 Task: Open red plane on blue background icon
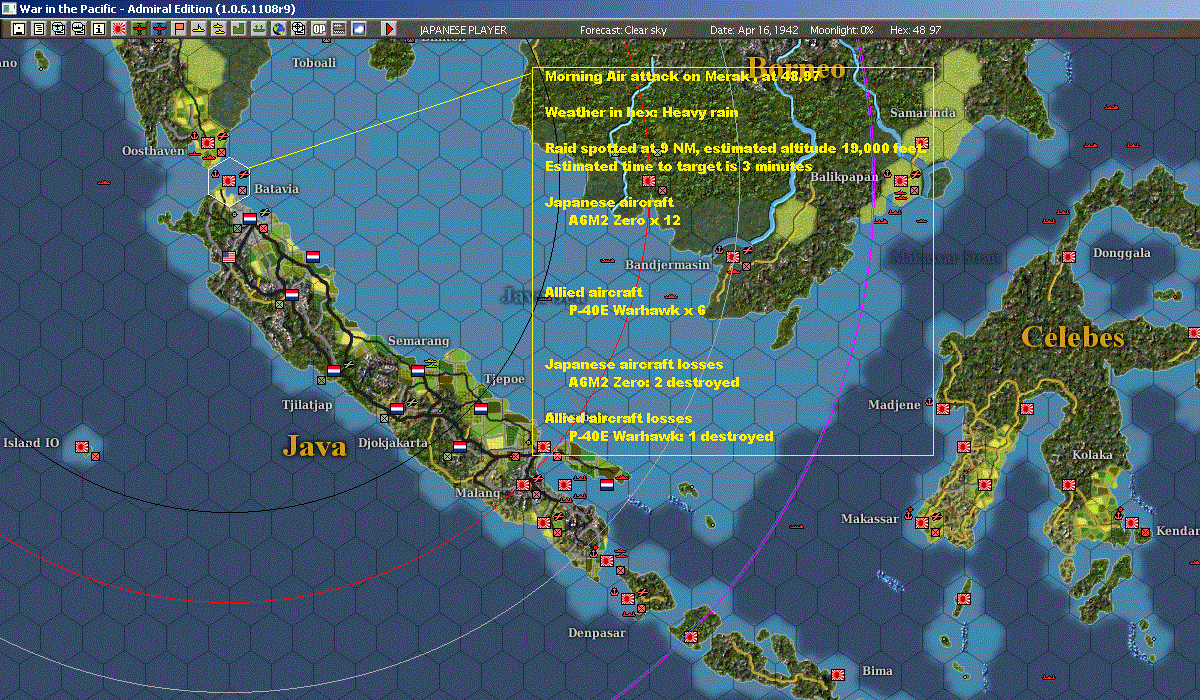pos(159,29)
